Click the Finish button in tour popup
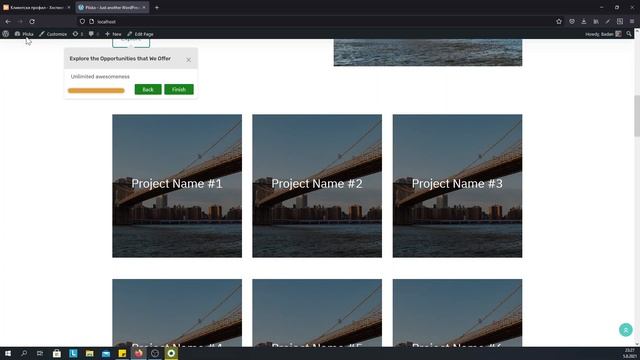The image size is (640, 360). click(179, 89)
